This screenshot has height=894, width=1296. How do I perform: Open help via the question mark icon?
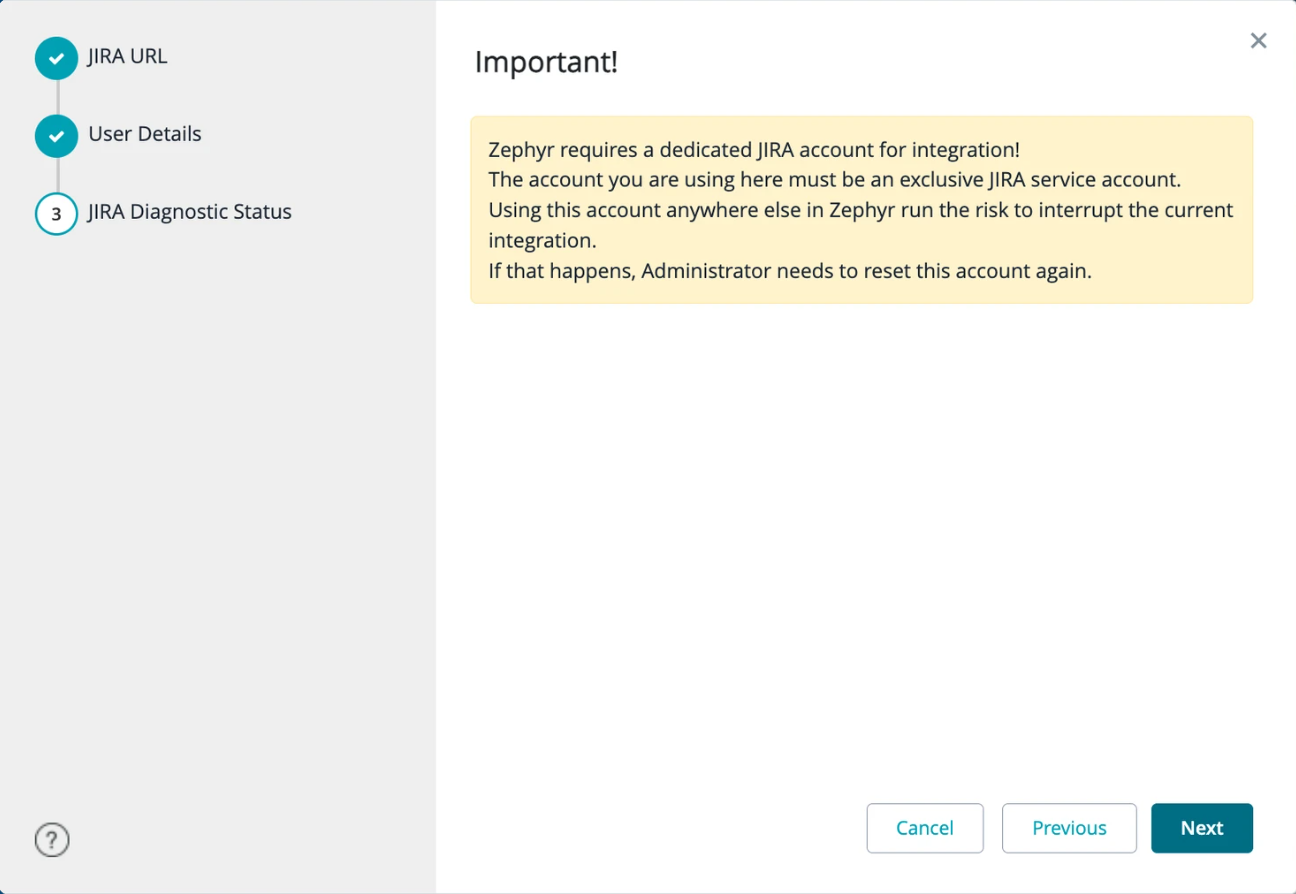(x=52, y=840)
